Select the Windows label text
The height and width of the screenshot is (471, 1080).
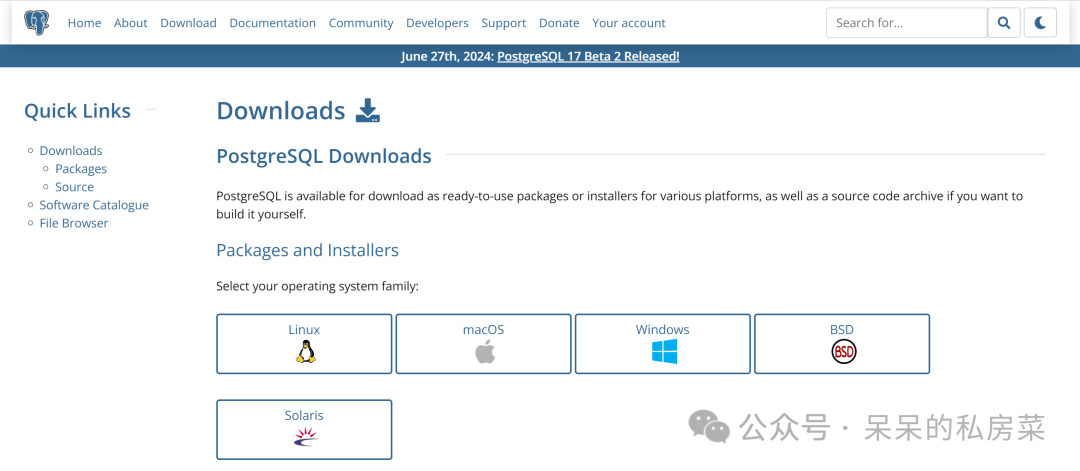[663, 330]
